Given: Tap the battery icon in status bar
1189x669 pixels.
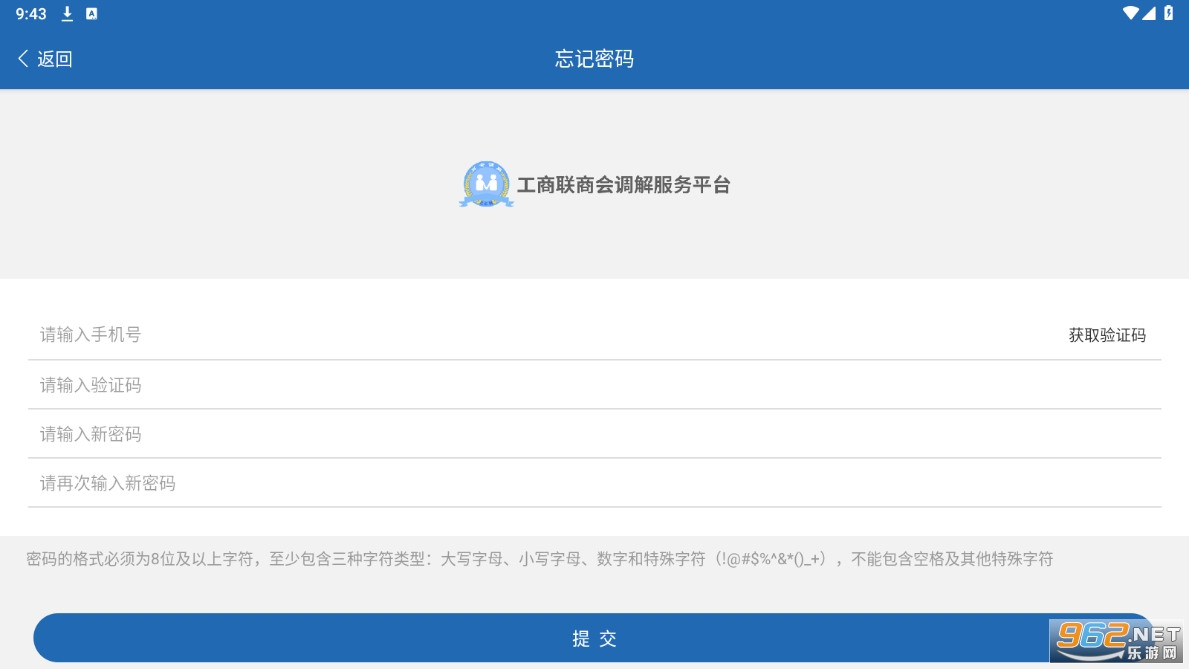Looking at the screenshot, I should point(1169,13).
